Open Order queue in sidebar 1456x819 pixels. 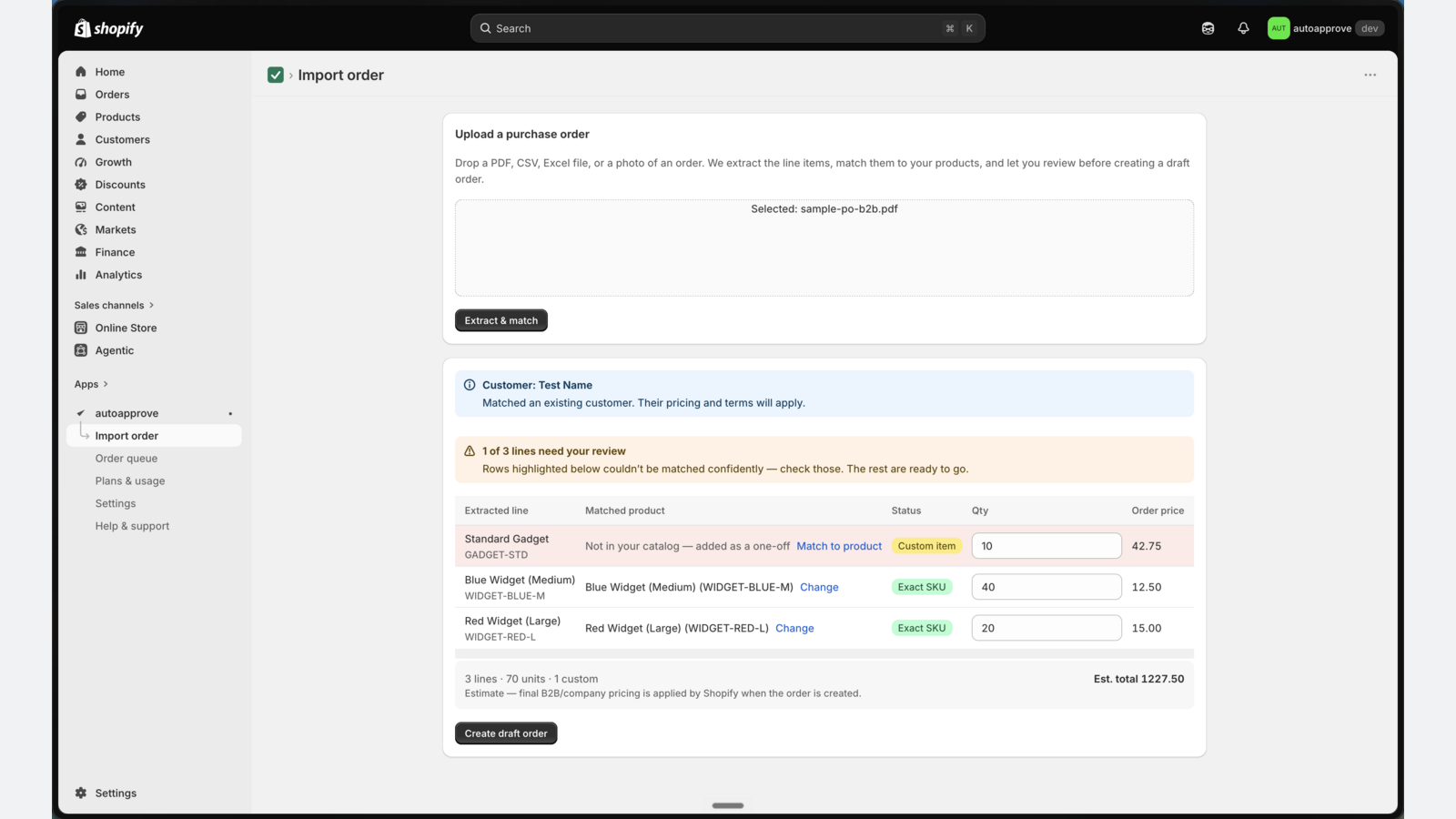click(x=126, y=459)
